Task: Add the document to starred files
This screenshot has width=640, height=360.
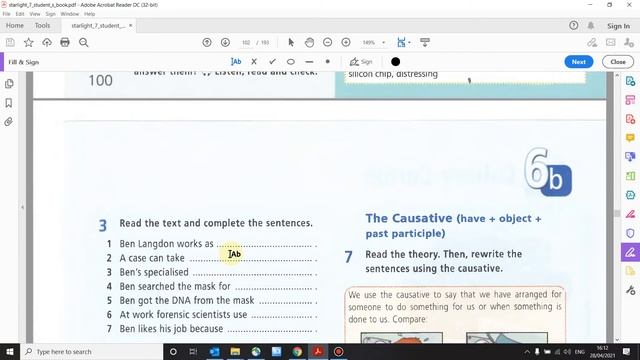Action: (29, 42)
